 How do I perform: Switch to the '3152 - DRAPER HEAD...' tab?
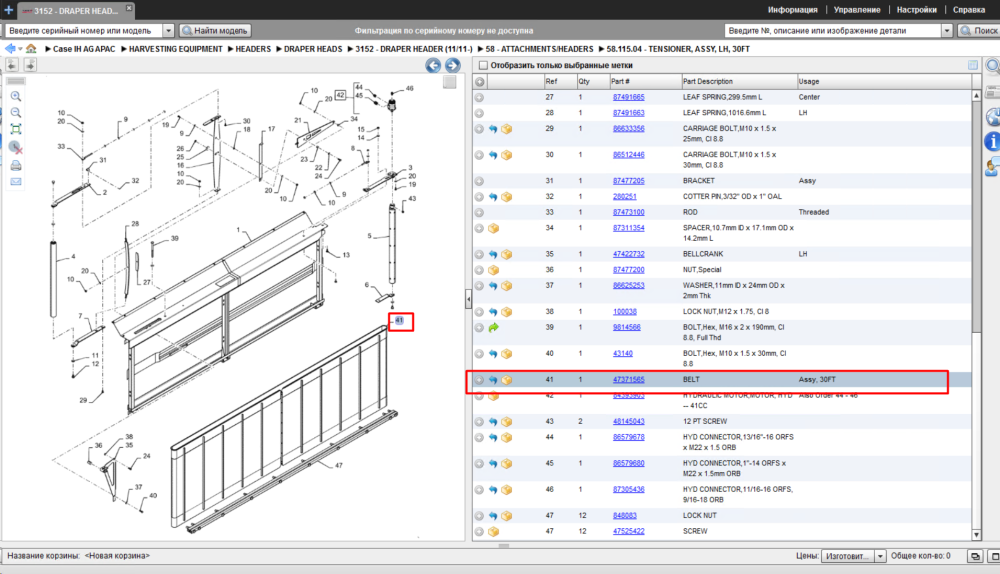pos(75,10)
